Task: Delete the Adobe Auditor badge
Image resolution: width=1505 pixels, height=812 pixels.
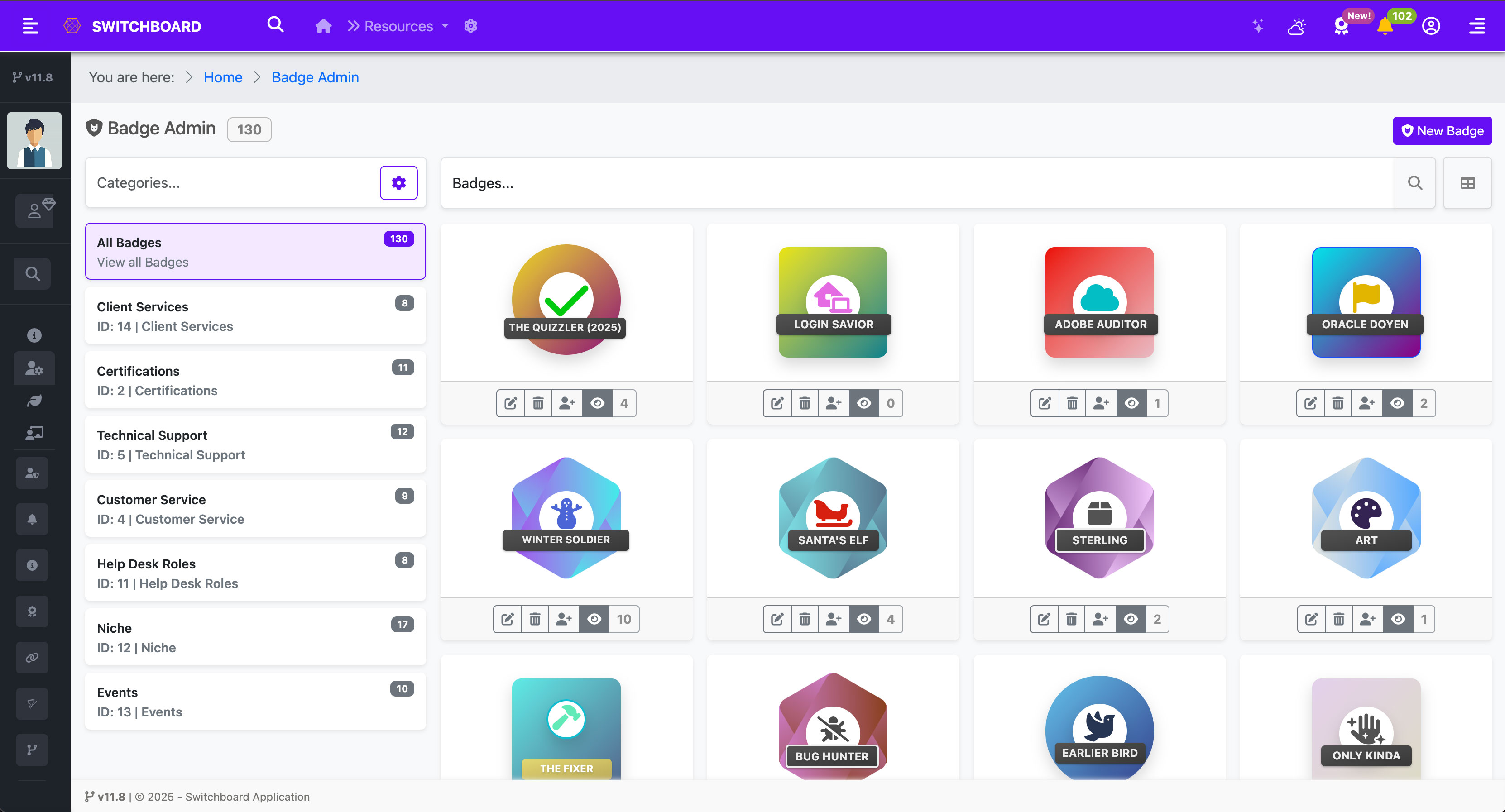Action: click(x=1072, y=403)
